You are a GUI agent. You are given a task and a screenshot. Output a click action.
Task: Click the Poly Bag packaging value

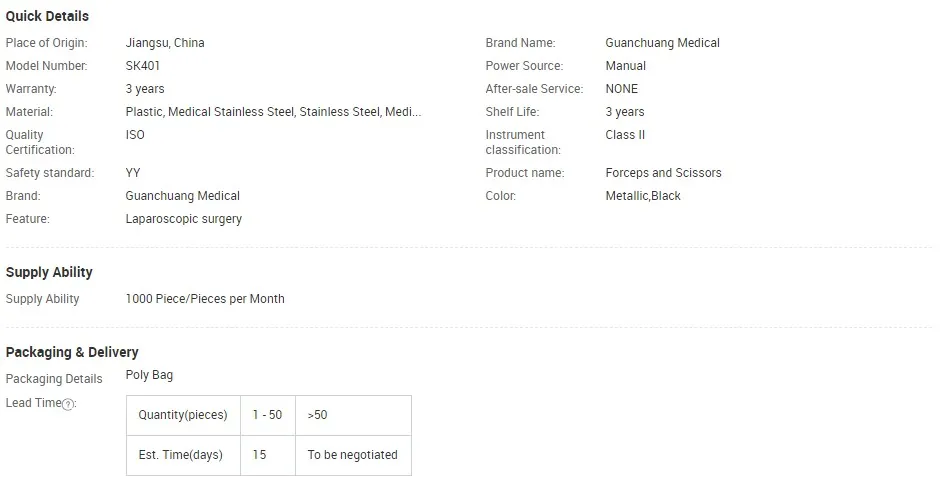click(149, 375)
